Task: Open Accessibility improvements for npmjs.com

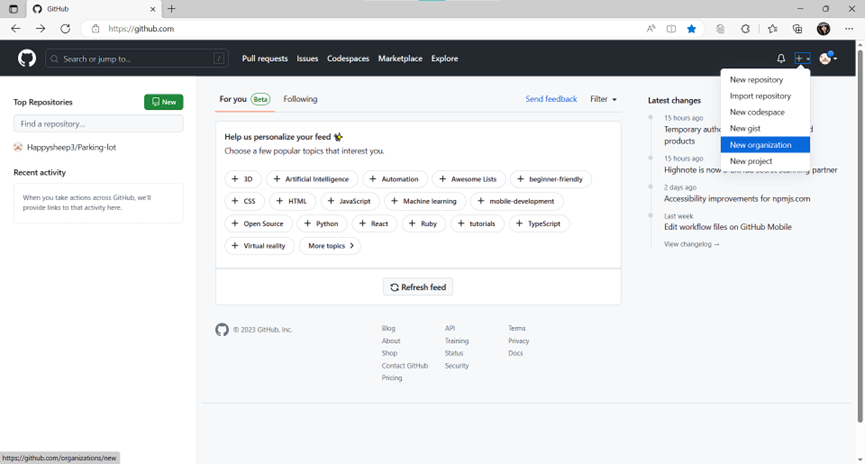Action: (x=737, y=199)
